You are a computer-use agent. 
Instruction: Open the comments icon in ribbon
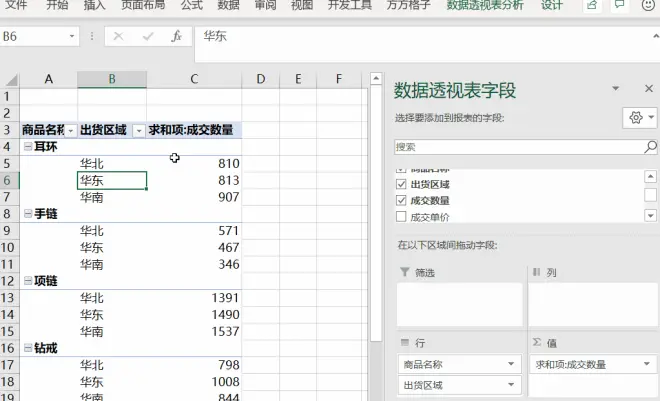tap(620, 5)
